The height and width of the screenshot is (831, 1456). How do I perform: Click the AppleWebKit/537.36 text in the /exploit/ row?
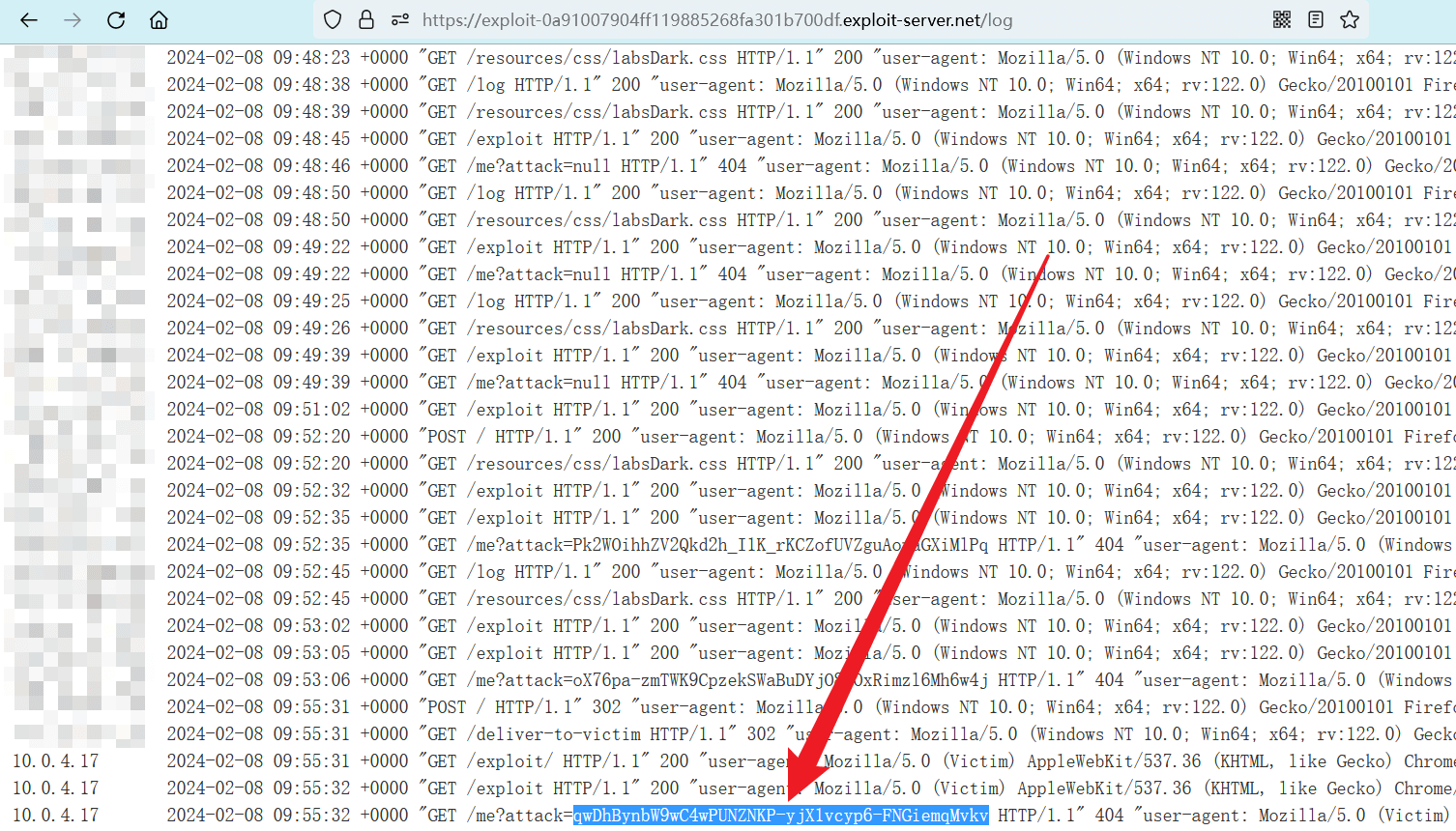click(x=1114, y=761)
